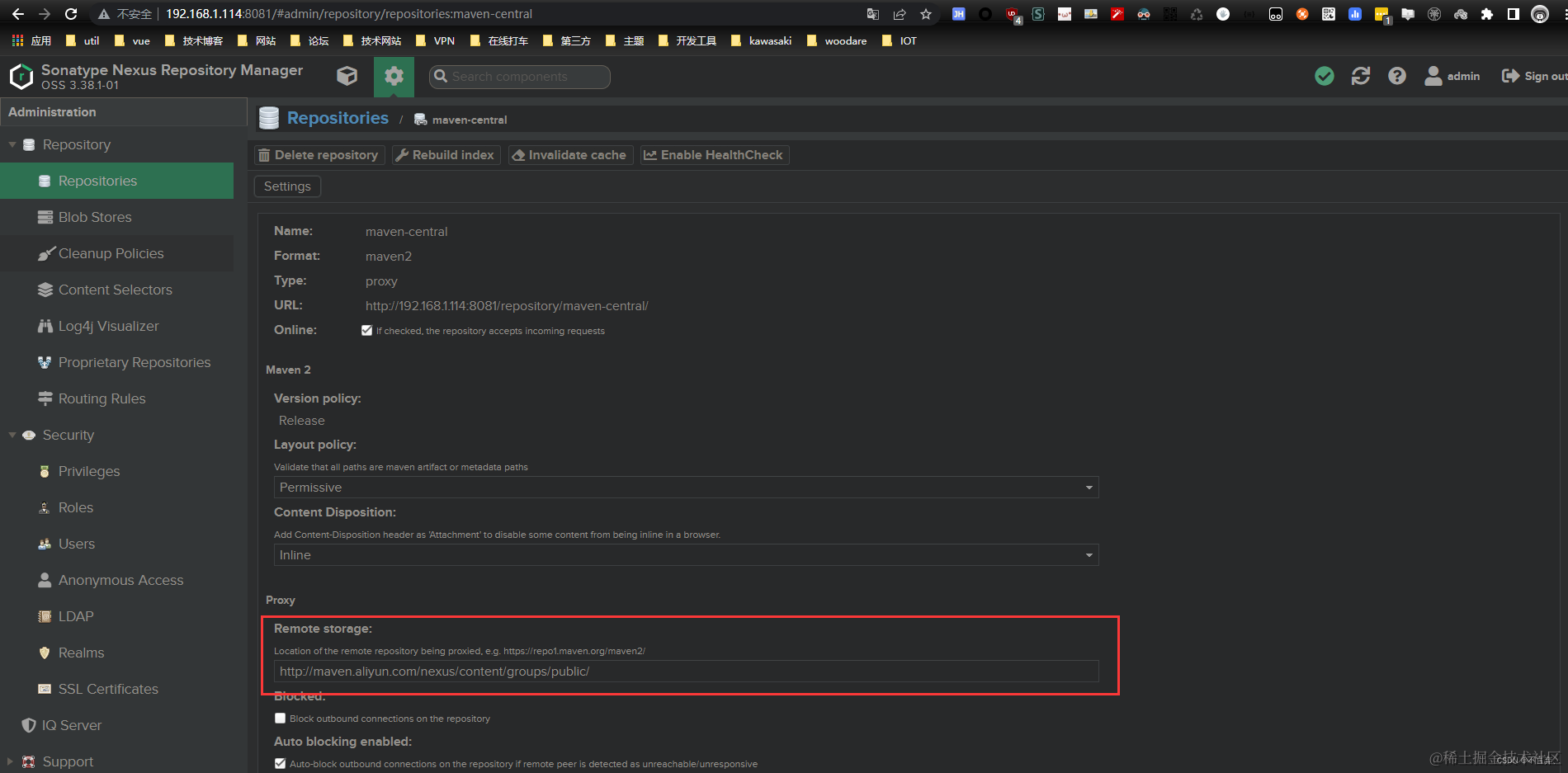Open the Help question mark icon
This screenshot has height=773, width=1568.
coord(1397,76)
